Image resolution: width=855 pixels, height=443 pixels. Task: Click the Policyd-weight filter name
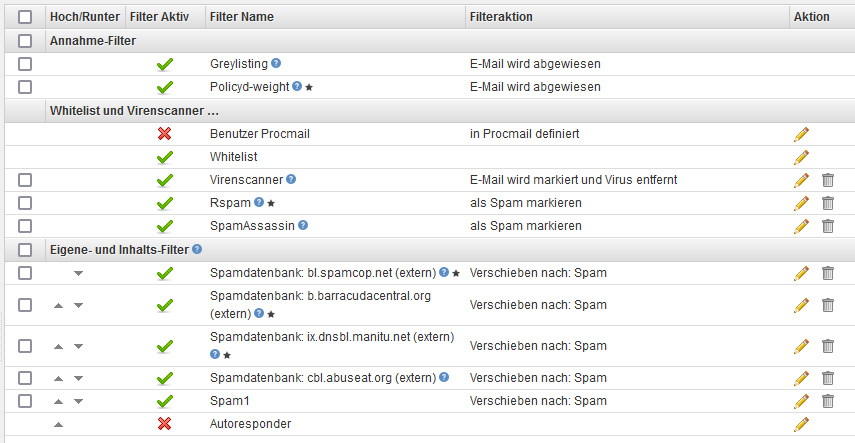(249, 87)
